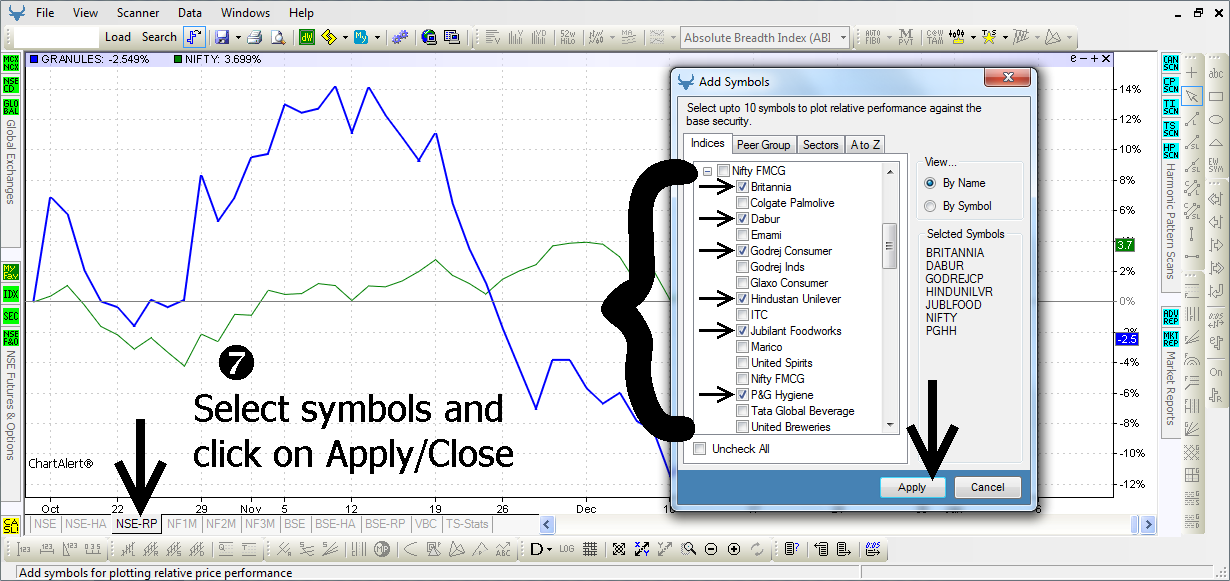This screenshot has width=1230, height=581.
Task: Click the zoom in plus icon
Action: click(734, 549)
